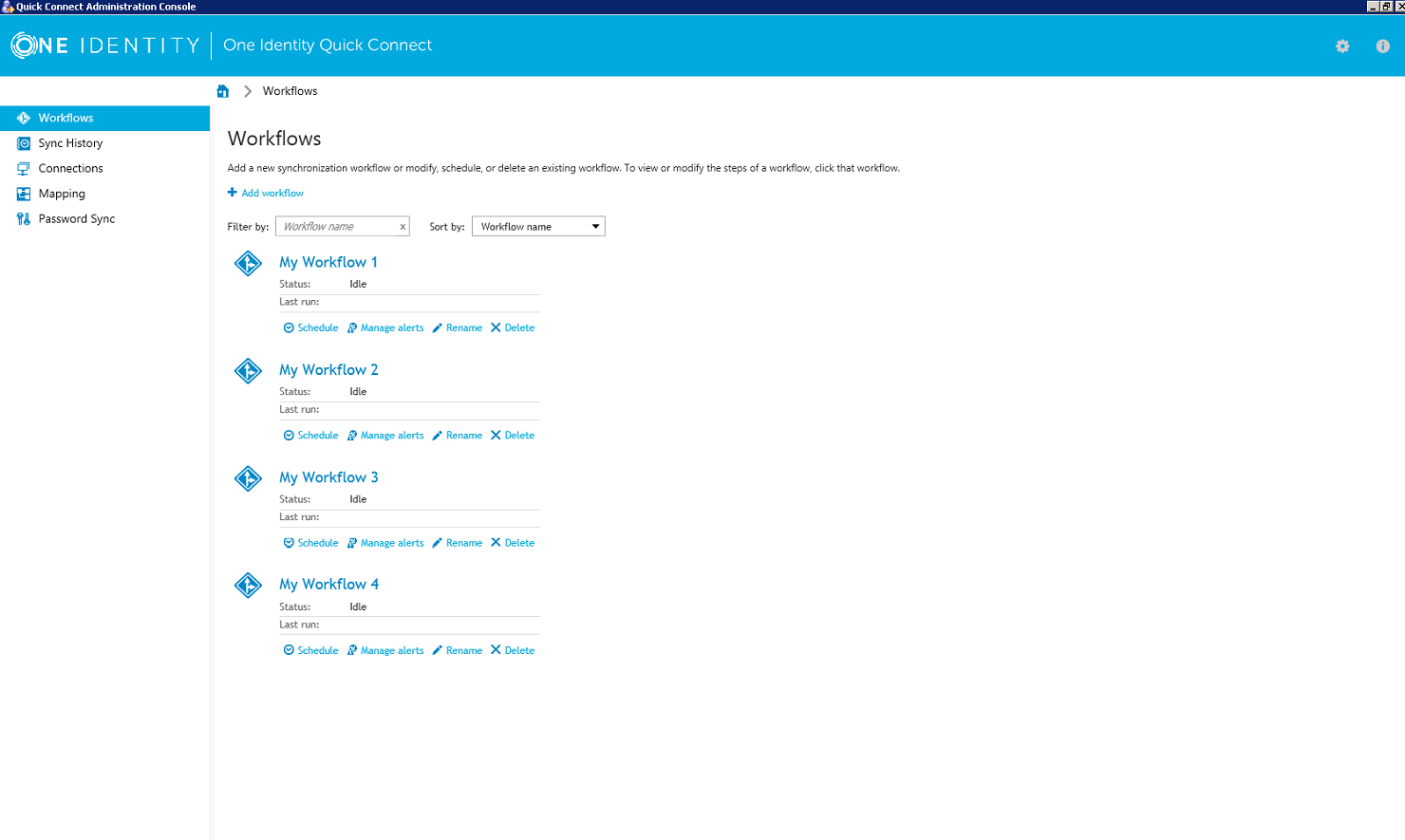Restore the Quick Connect Administration Console window

click(1386, 7)
